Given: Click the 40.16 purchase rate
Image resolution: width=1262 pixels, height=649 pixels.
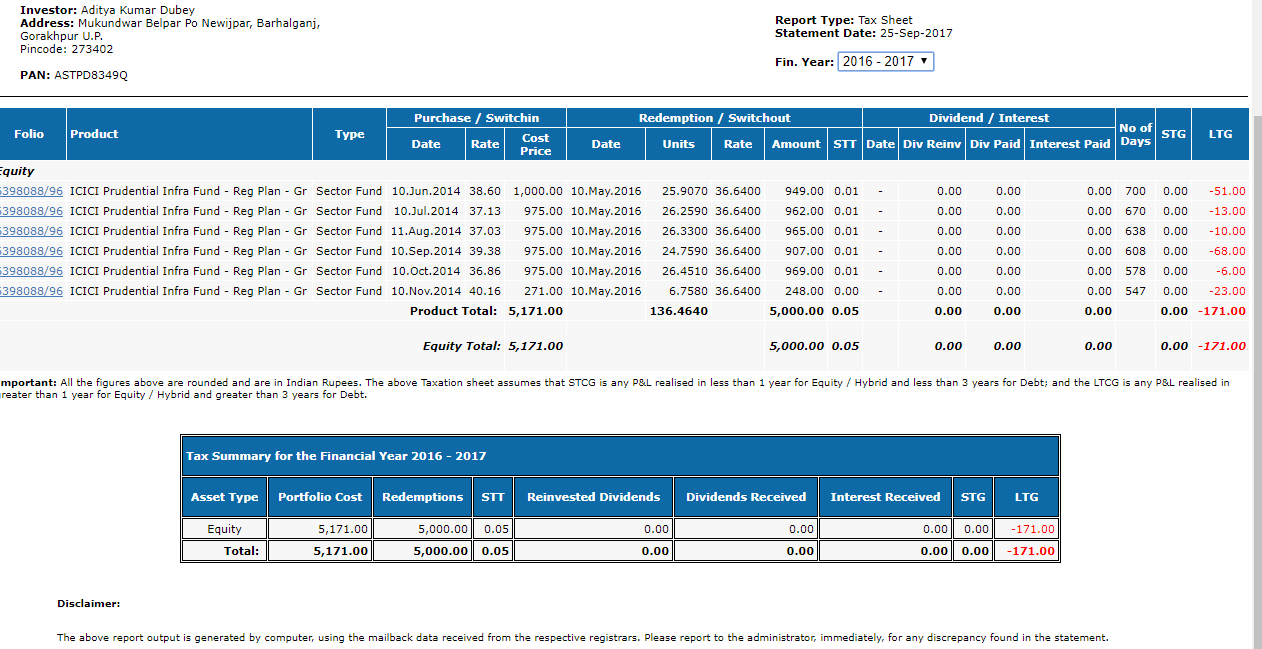Looking at the screenshot, I should (485, 291).
